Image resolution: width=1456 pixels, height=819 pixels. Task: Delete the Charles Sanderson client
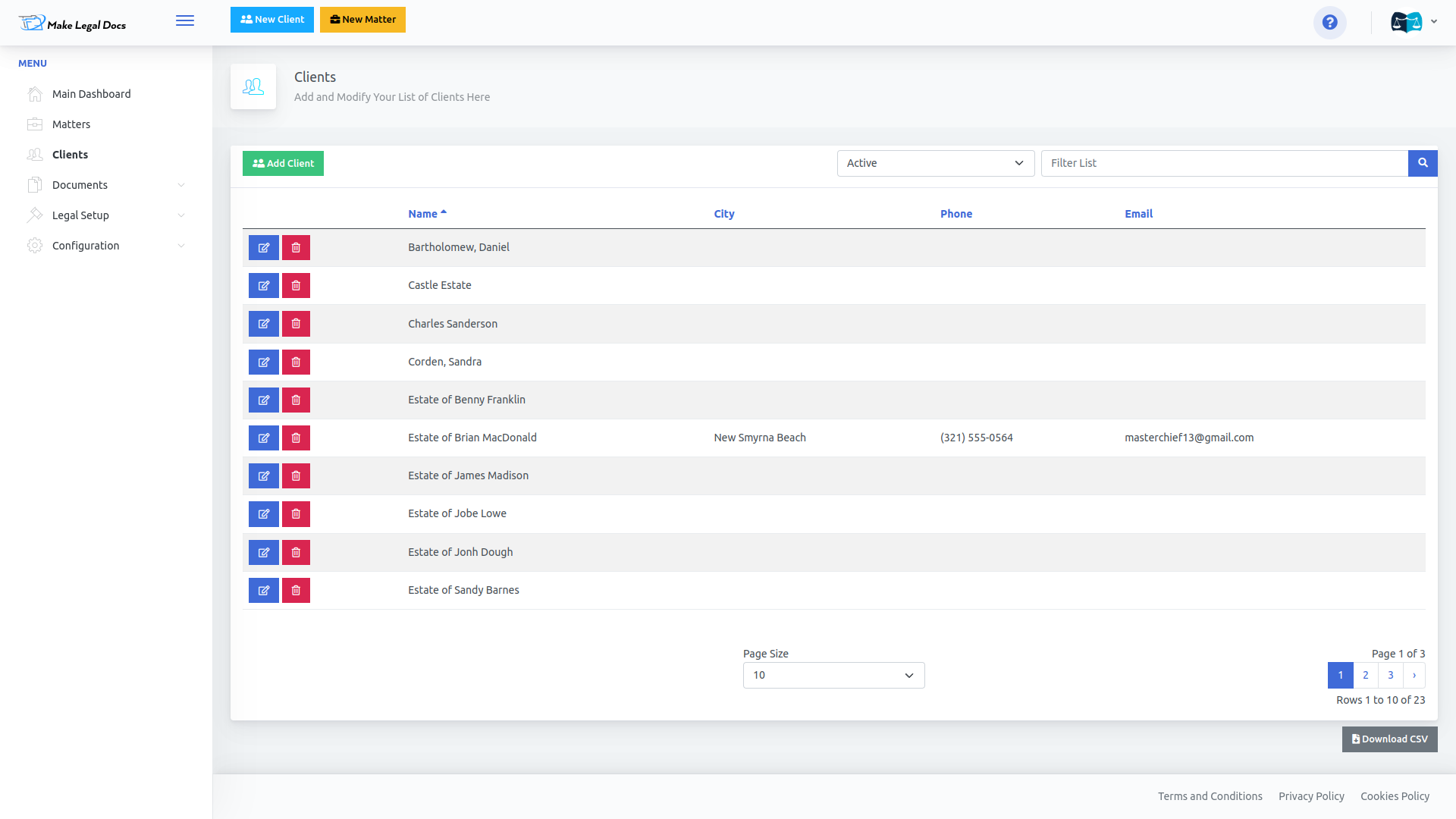296,324
